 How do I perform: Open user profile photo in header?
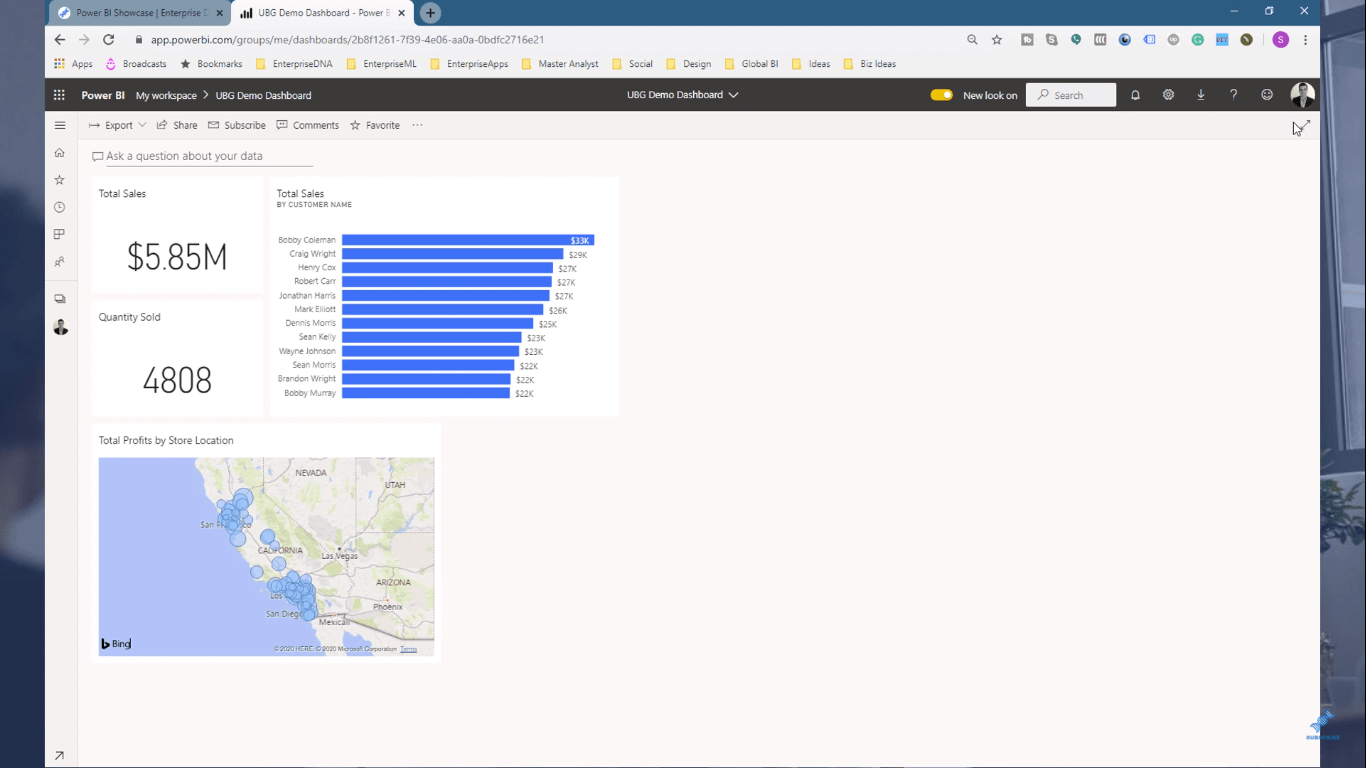pos(1302,95)
